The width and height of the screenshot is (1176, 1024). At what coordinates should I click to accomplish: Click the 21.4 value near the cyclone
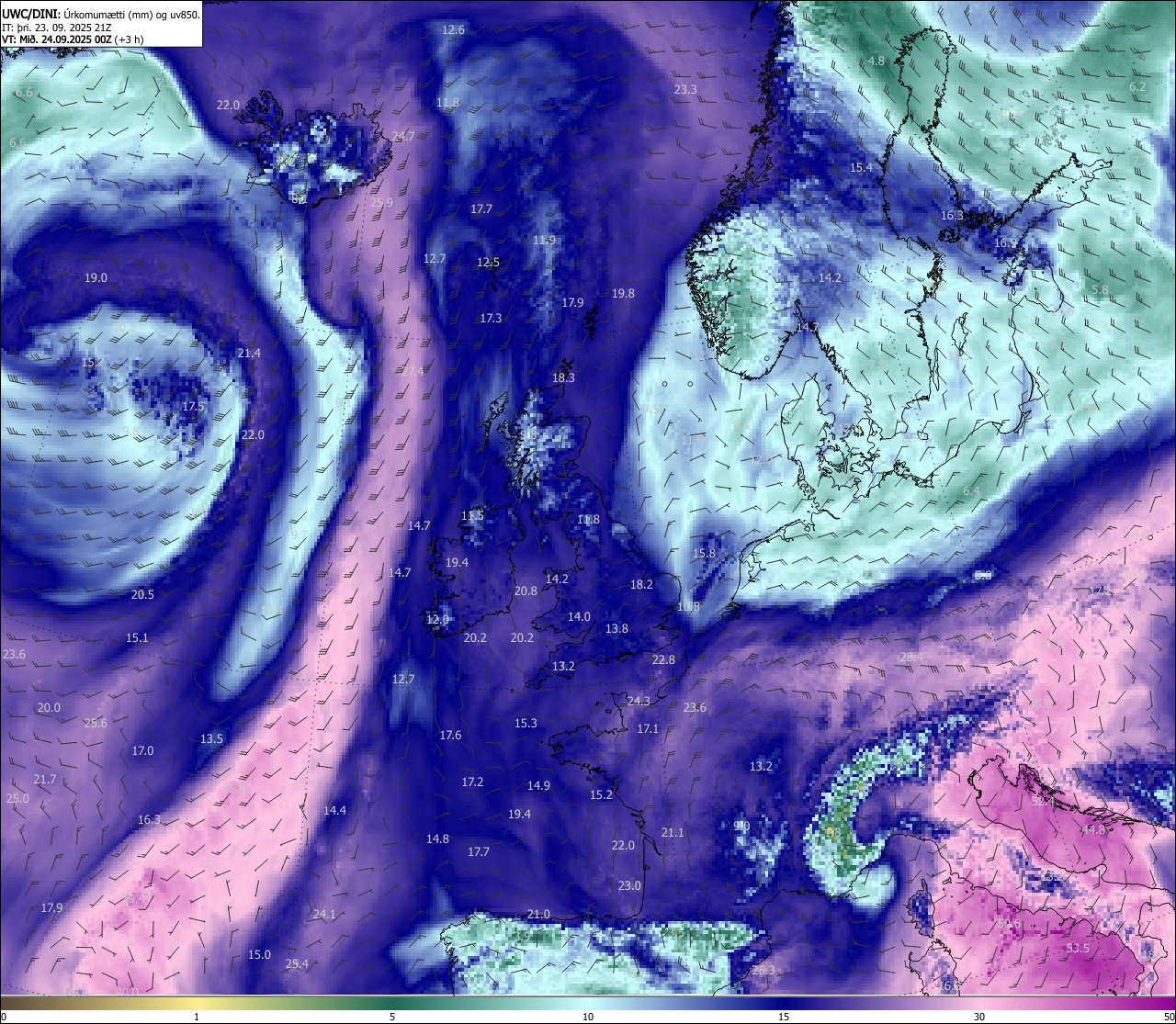tap(249, 354)
